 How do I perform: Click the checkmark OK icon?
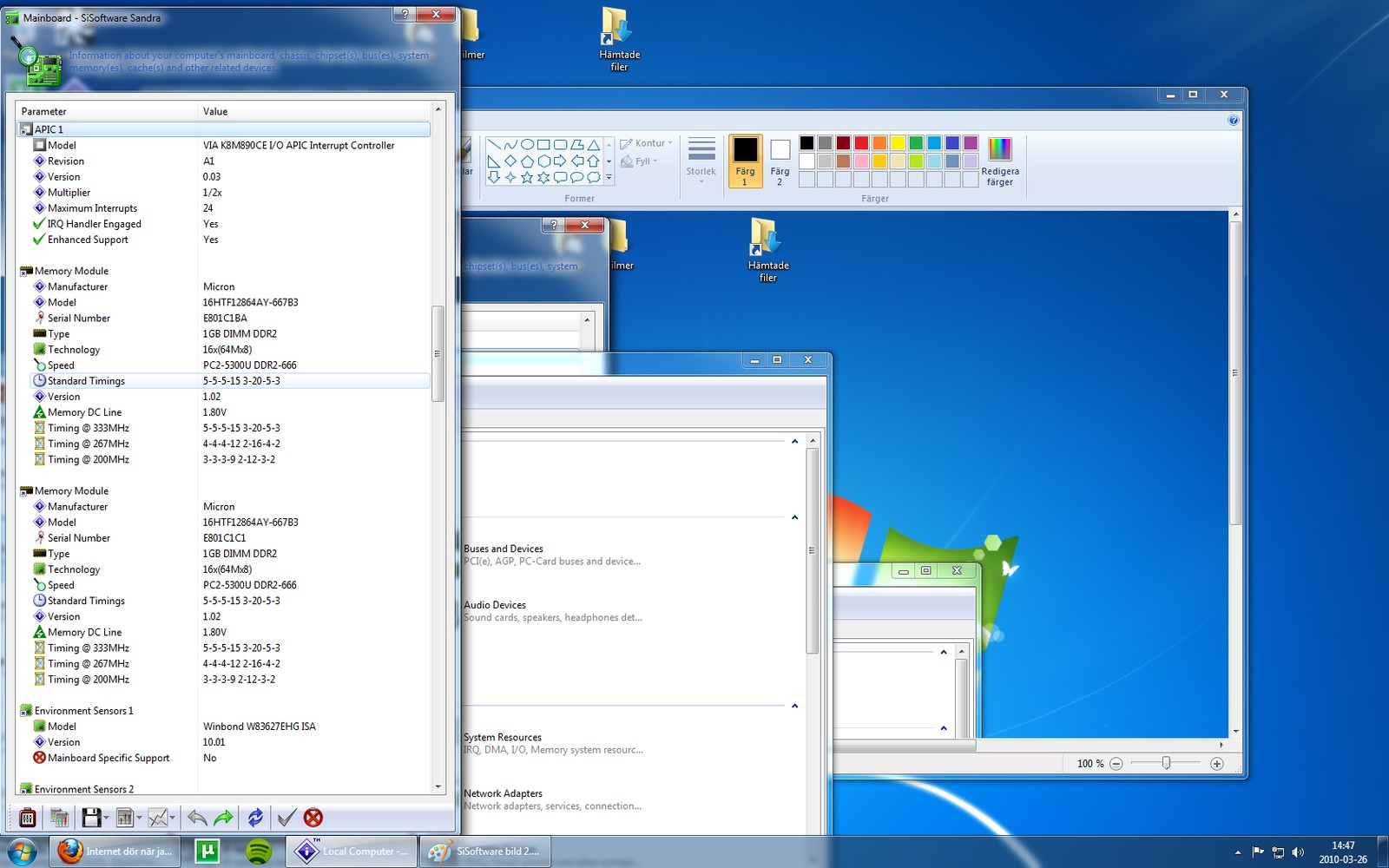(x=286, y=818)
